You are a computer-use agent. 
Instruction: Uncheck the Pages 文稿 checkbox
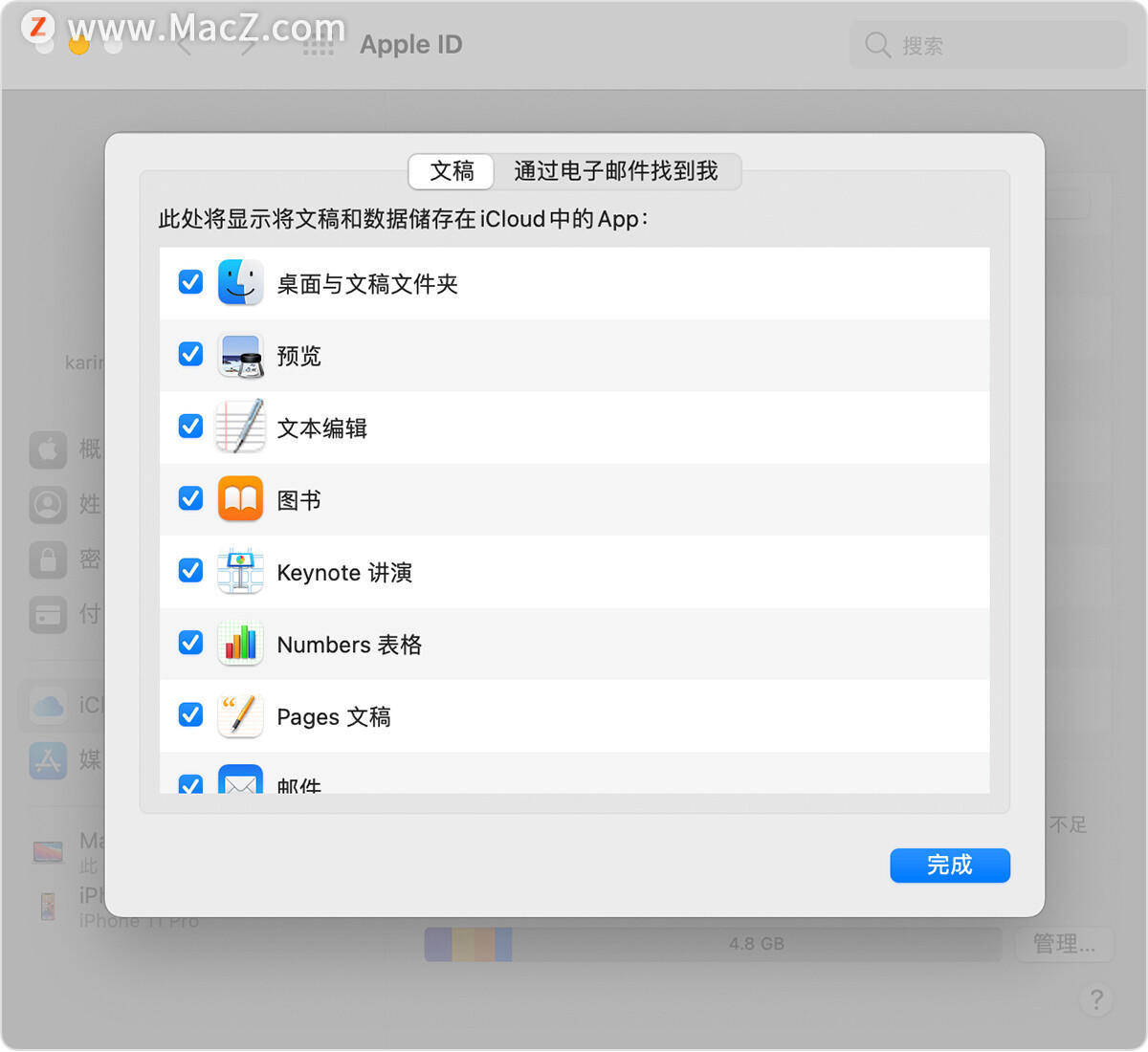click(x=191, y=715)
